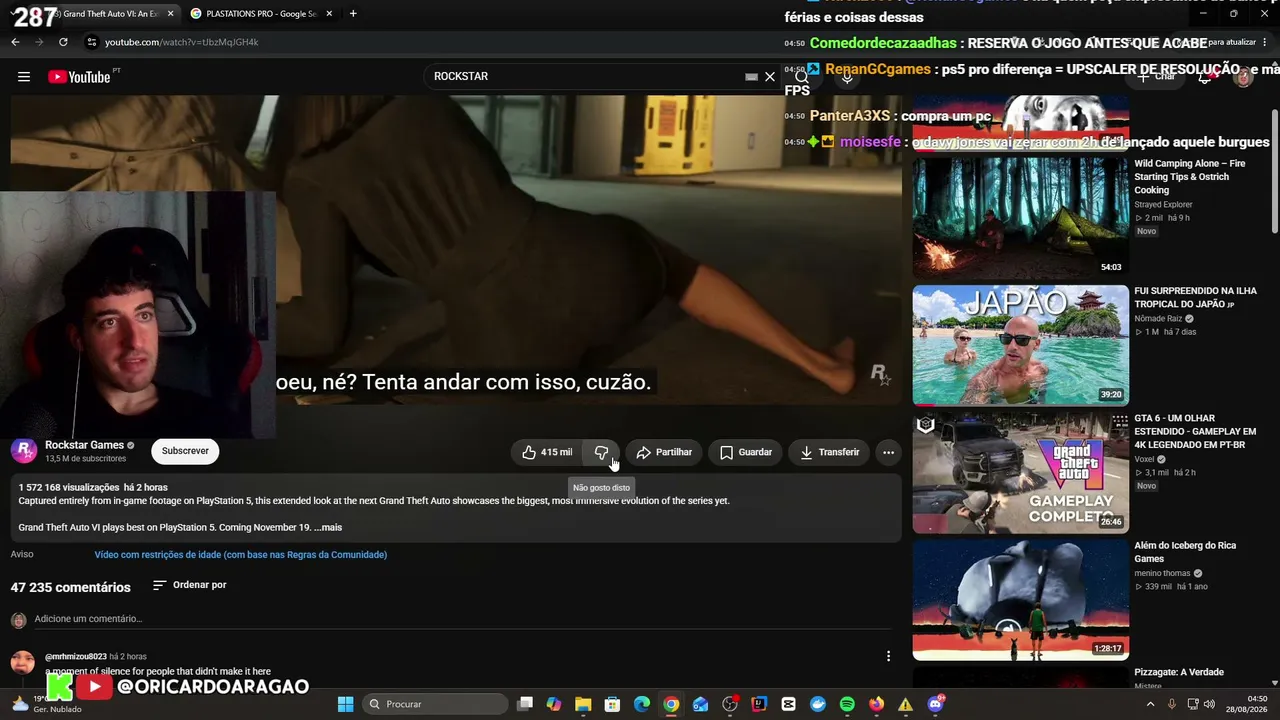Open GTA 6 - UM OLHAR ESTENDIDO video title
The height and width of the screenshot is (720, 1280).
click(x=1195, y=431)
